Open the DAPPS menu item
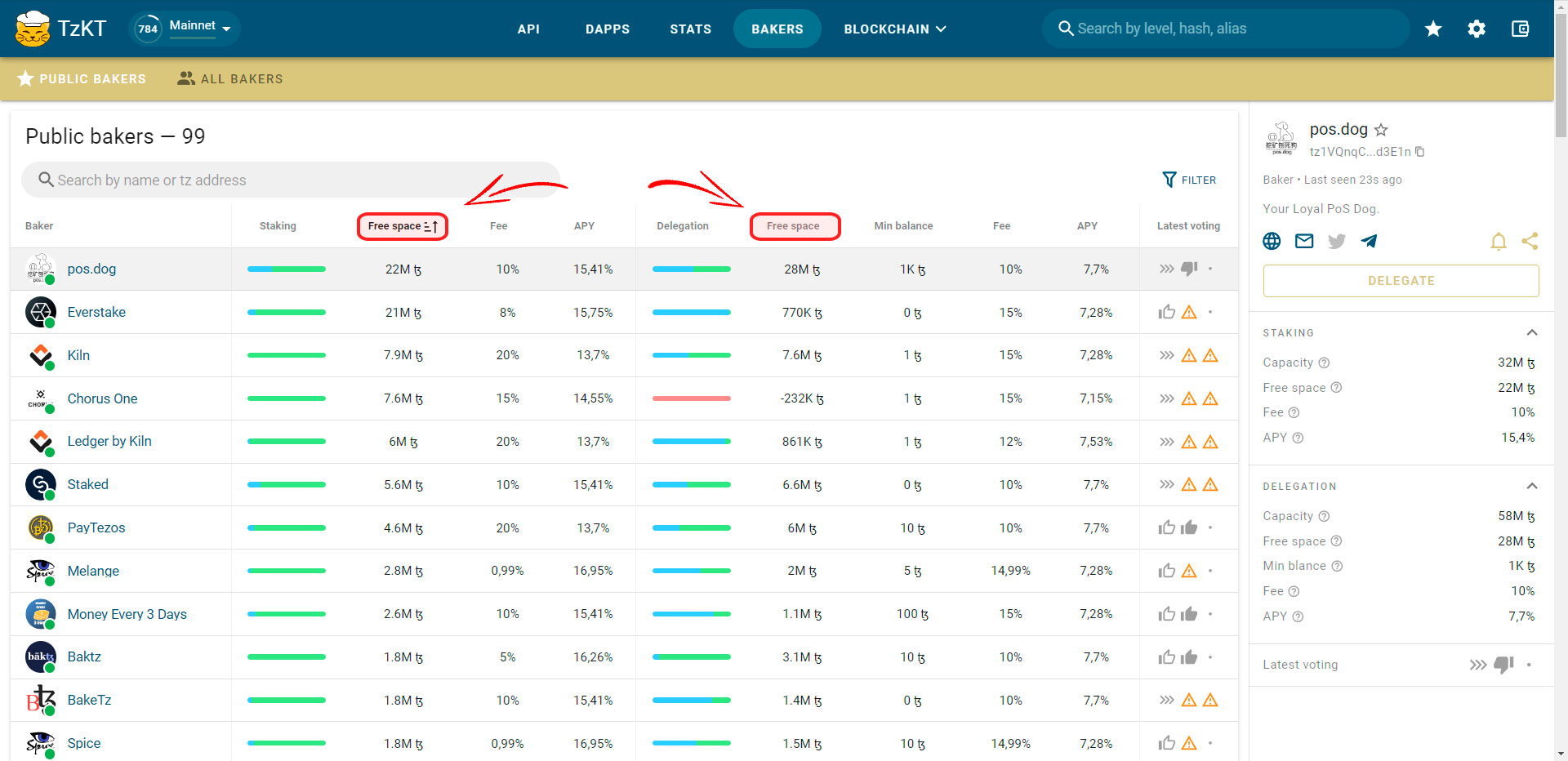The height and width of the screenshot is (761, 1568). [608, 29]
